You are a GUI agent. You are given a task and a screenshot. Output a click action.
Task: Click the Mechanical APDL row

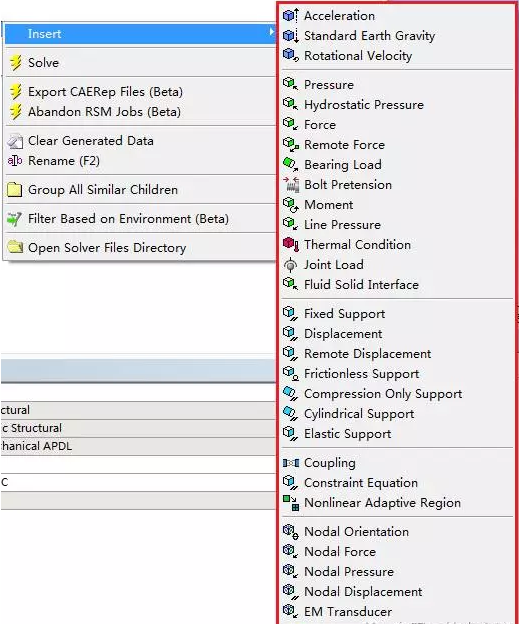(138, 446)
